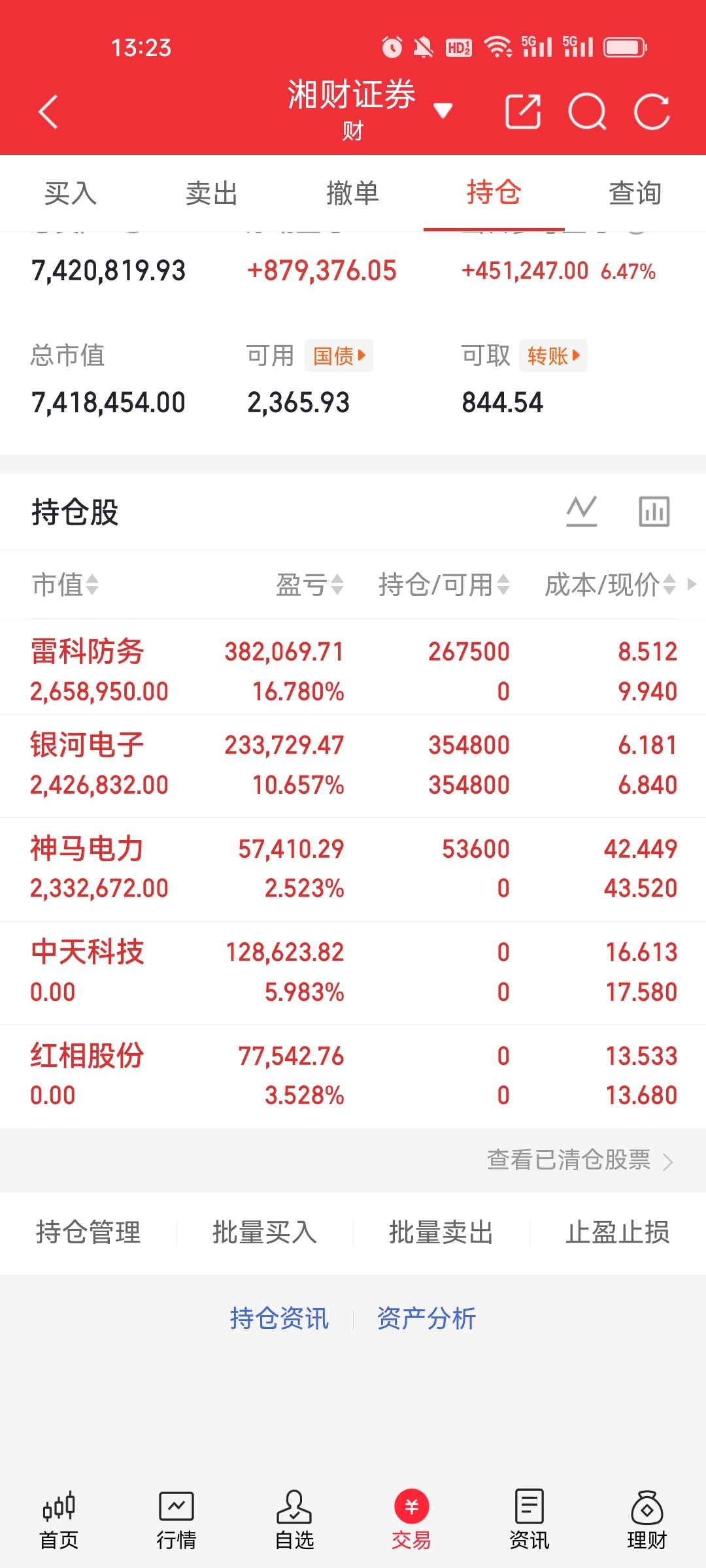The image size is (706, 1568).
Task: Tap the 转账 transfer button
Action: point(553,356)
